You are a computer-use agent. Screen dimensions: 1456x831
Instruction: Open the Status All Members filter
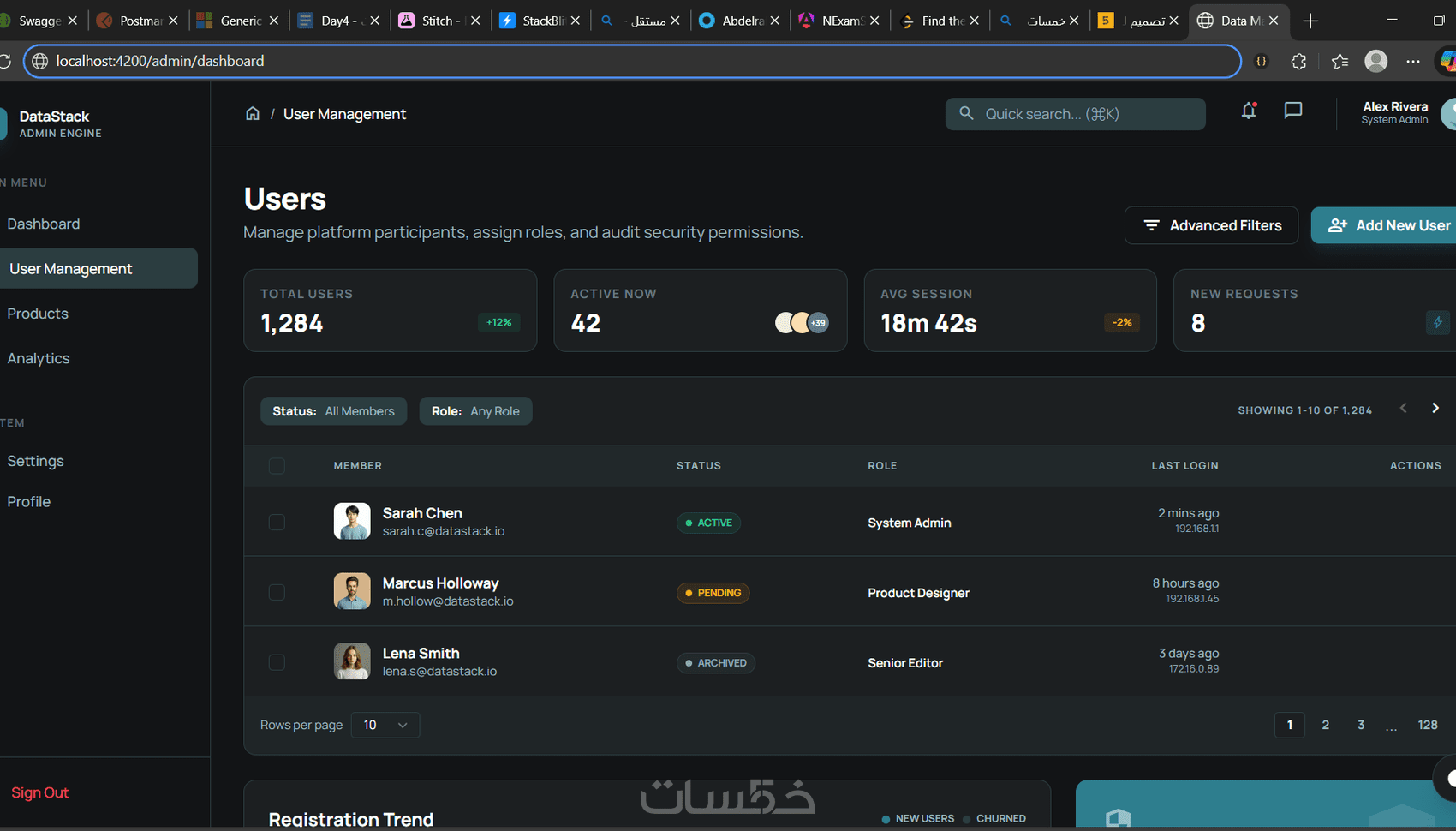(x=334, y=411)
